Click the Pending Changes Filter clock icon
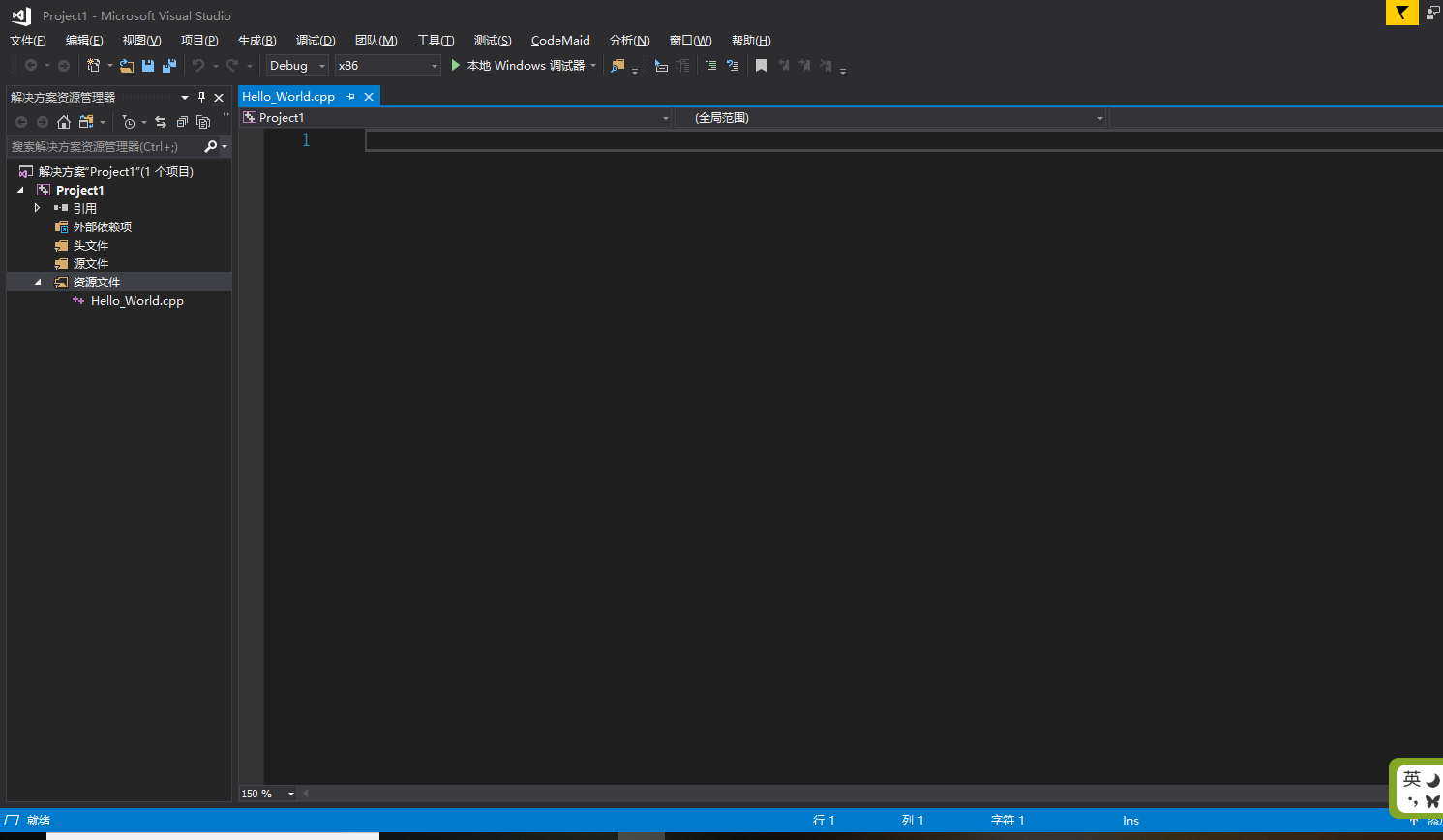 [x=129, y=122]
